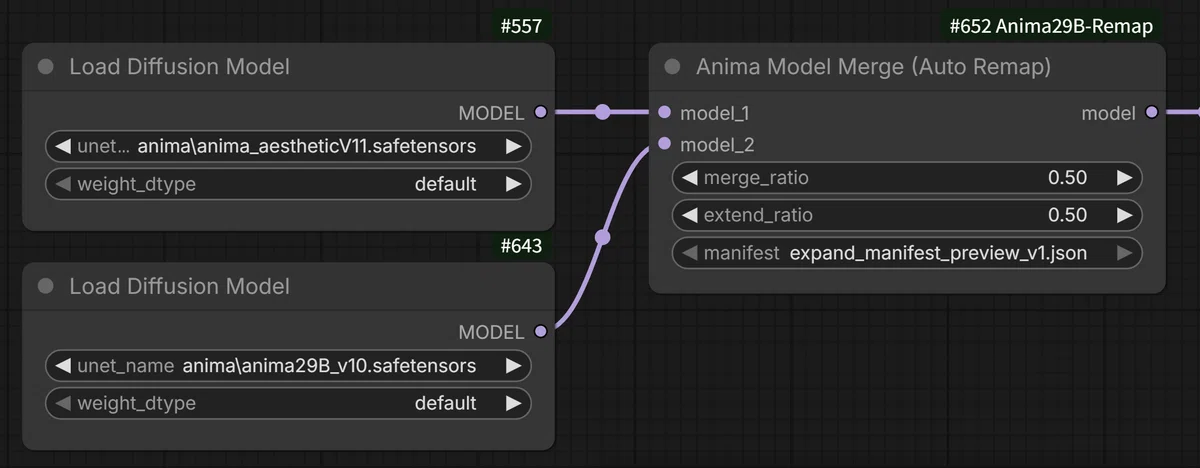The height and width of the screenshot is (468, 1200).
Task: Open weight_dtype dropdown in node #643
Action: click(288, 403)
